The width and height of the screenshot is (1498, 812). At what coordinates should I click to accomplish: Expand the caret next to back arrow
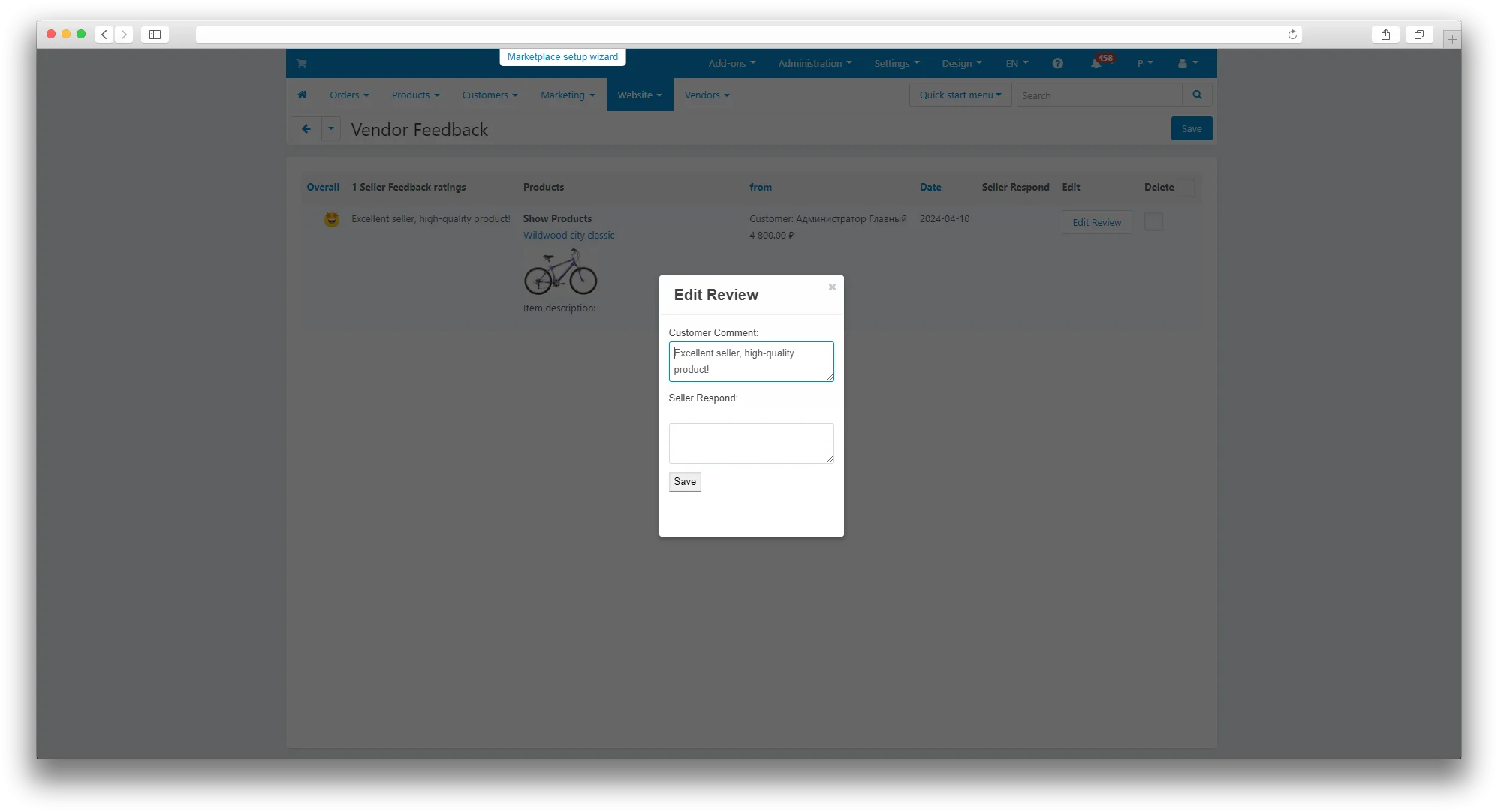(331, 129)
